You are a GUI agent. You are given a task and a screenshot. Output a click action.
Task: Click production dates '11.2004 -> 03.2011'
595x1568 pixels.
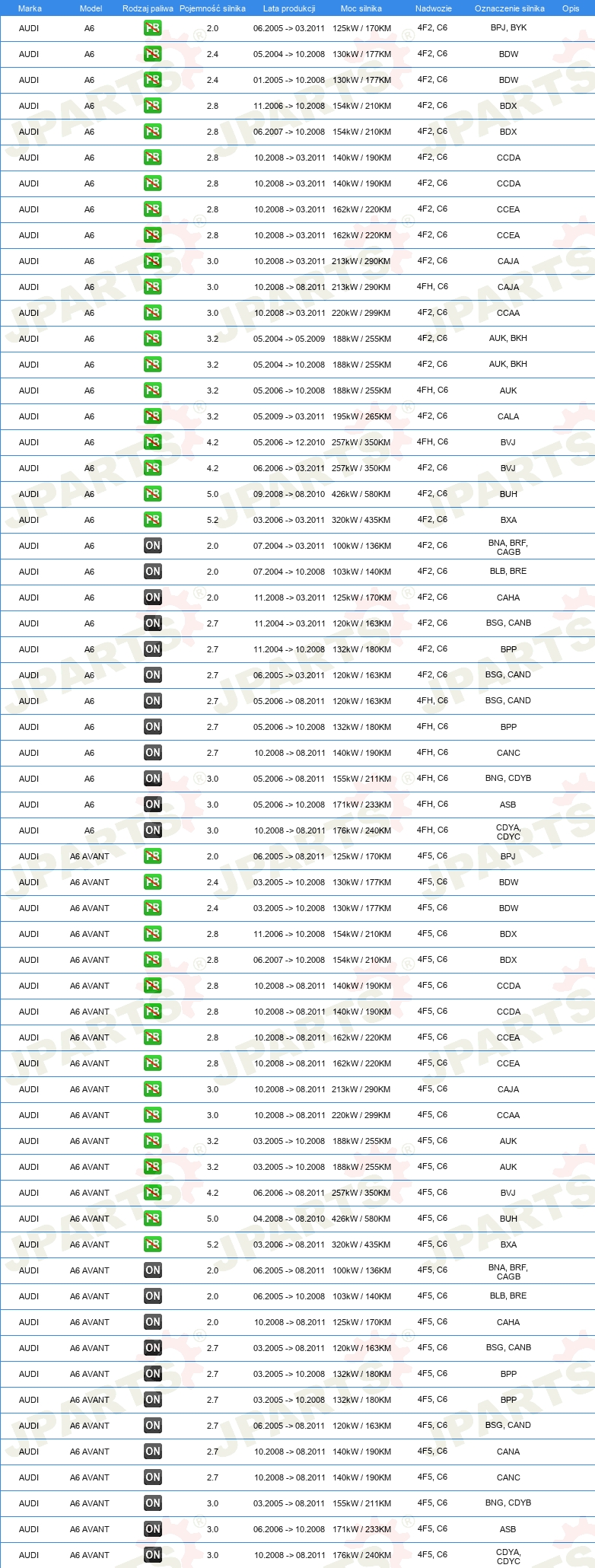tap(289, 623)
